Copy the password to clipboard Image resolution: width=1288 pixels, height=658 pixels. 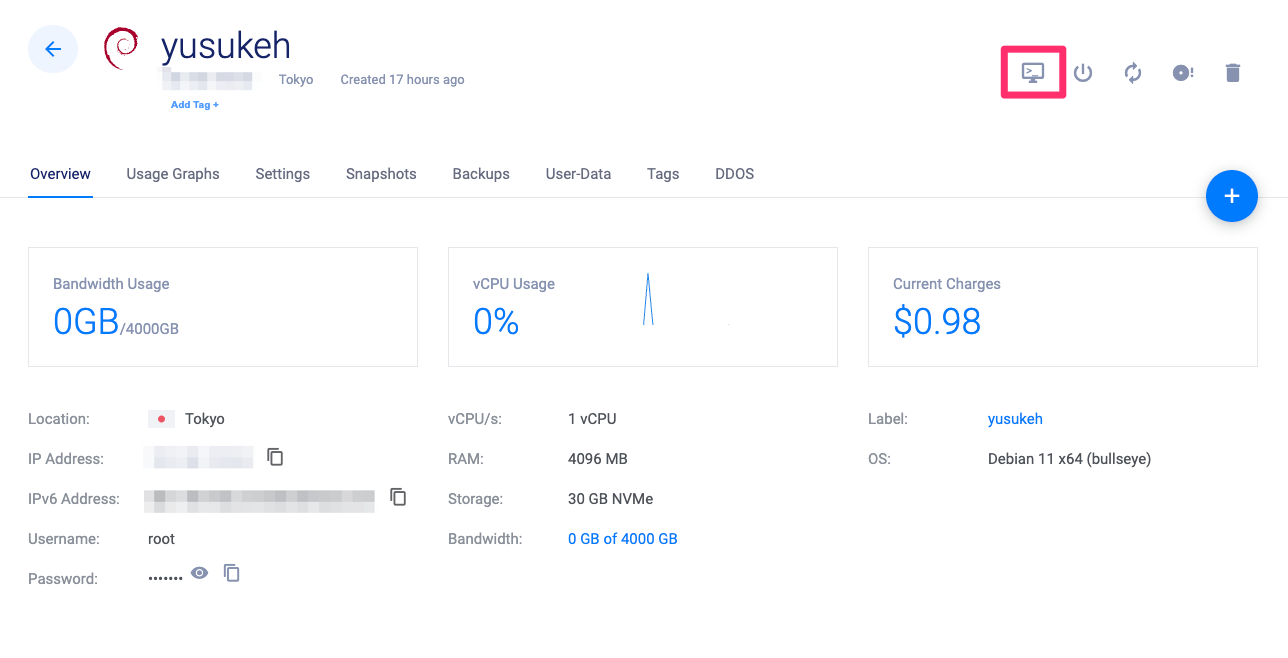pos(232,573)
